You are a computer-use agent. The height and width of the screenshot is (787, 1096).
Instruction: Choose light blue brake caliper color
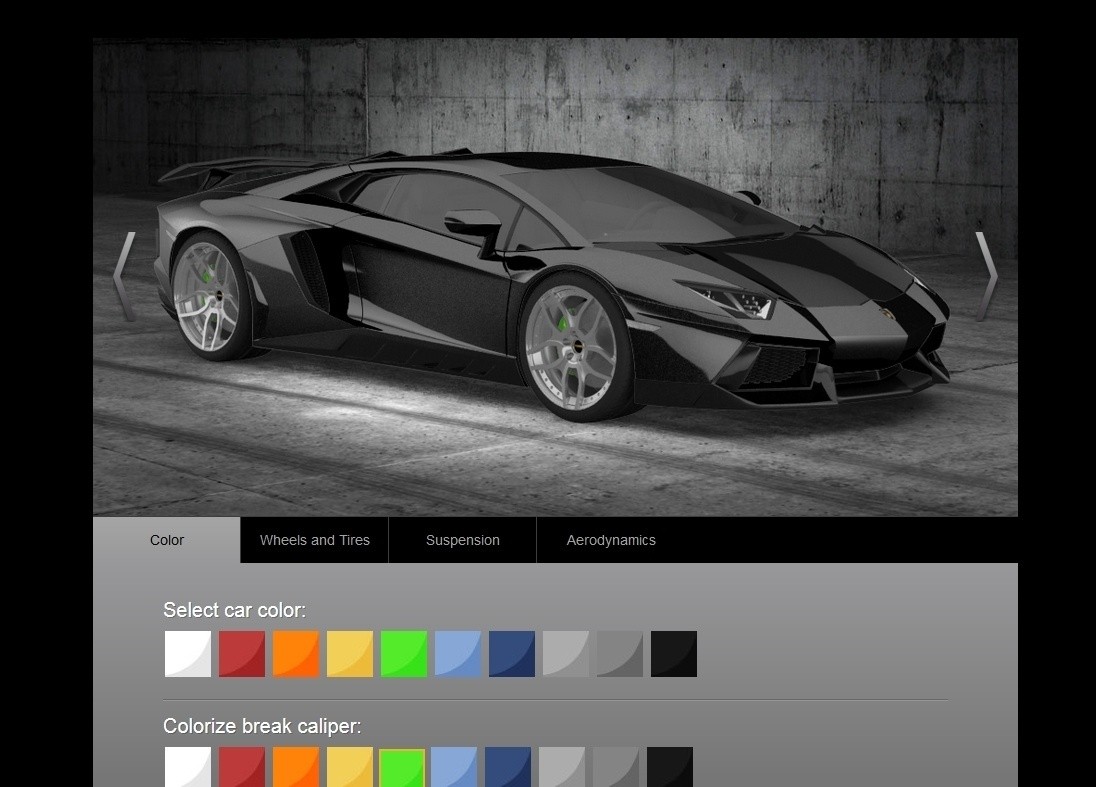tap(454, 767)
